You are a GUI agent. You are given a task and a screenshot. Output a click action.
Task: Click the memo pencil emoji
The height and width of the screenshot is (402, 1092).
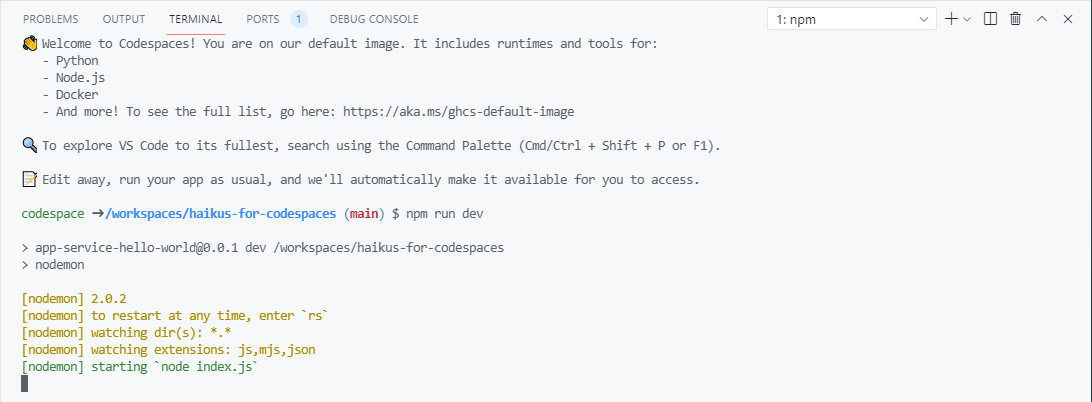click(x=29, y=180)
